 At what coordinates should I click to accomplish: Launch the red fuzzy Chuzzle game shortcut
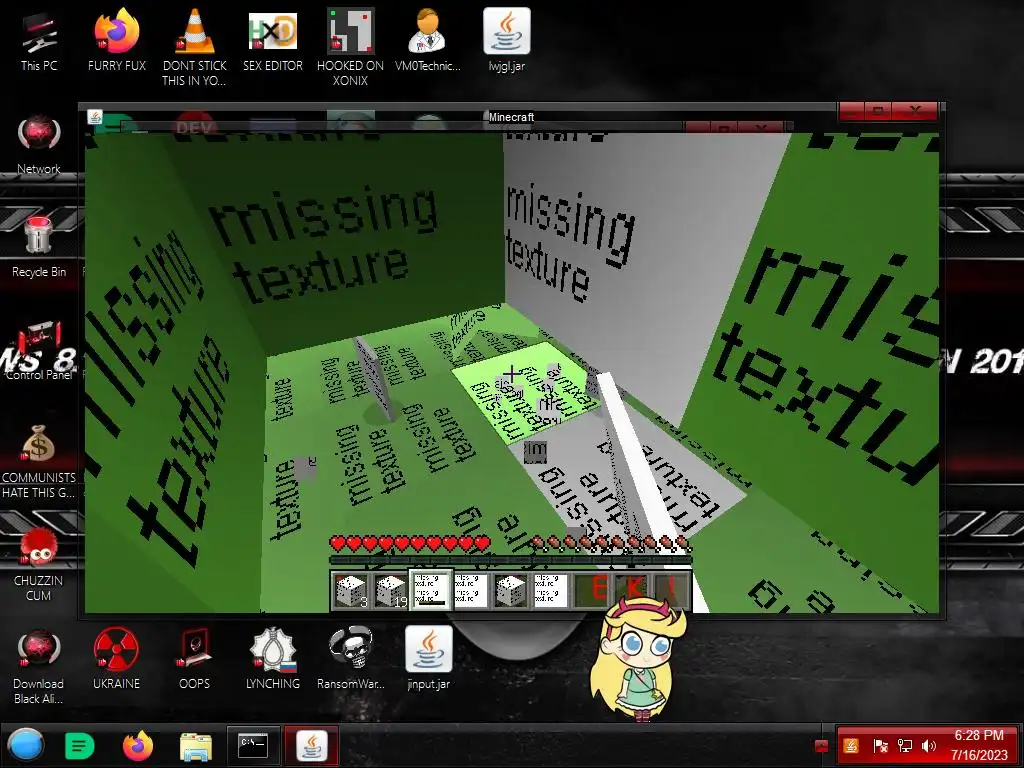pos(39,564)
